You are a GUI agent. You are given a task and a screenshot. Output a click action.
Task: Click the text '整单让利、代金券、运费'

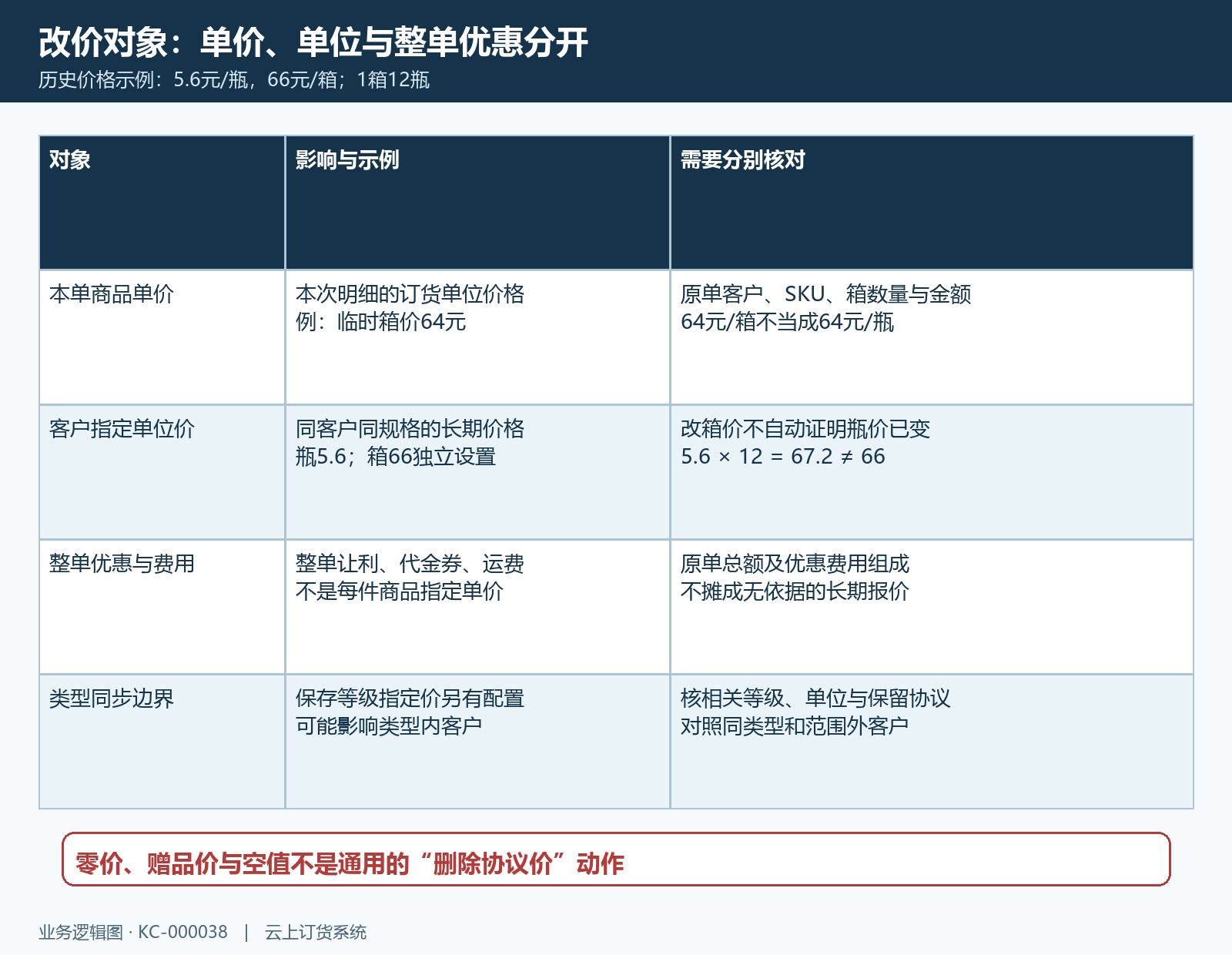410,564
